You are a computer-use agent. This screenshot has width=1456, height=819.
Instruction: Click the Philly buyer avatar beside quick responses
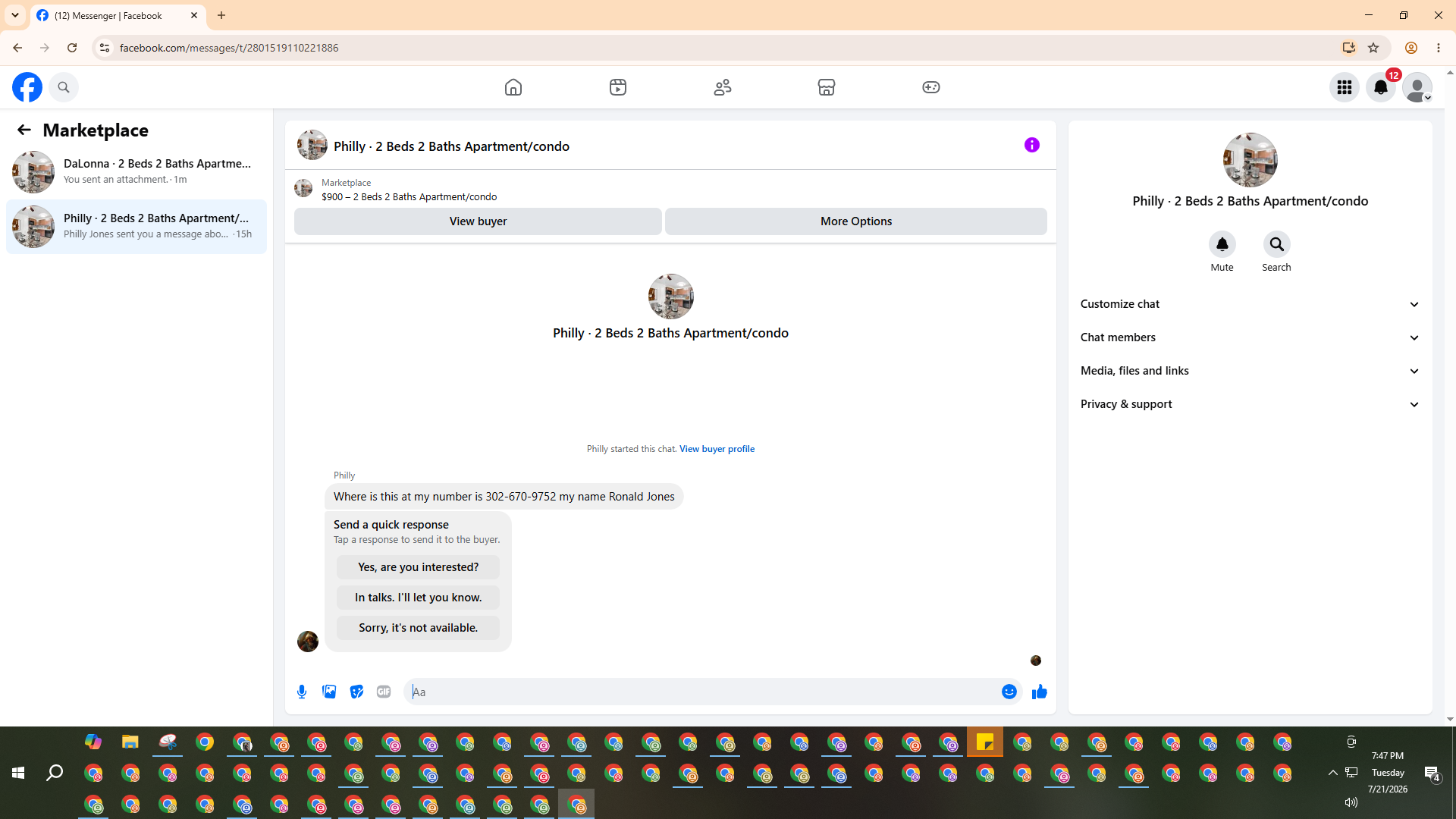[308, 642]
